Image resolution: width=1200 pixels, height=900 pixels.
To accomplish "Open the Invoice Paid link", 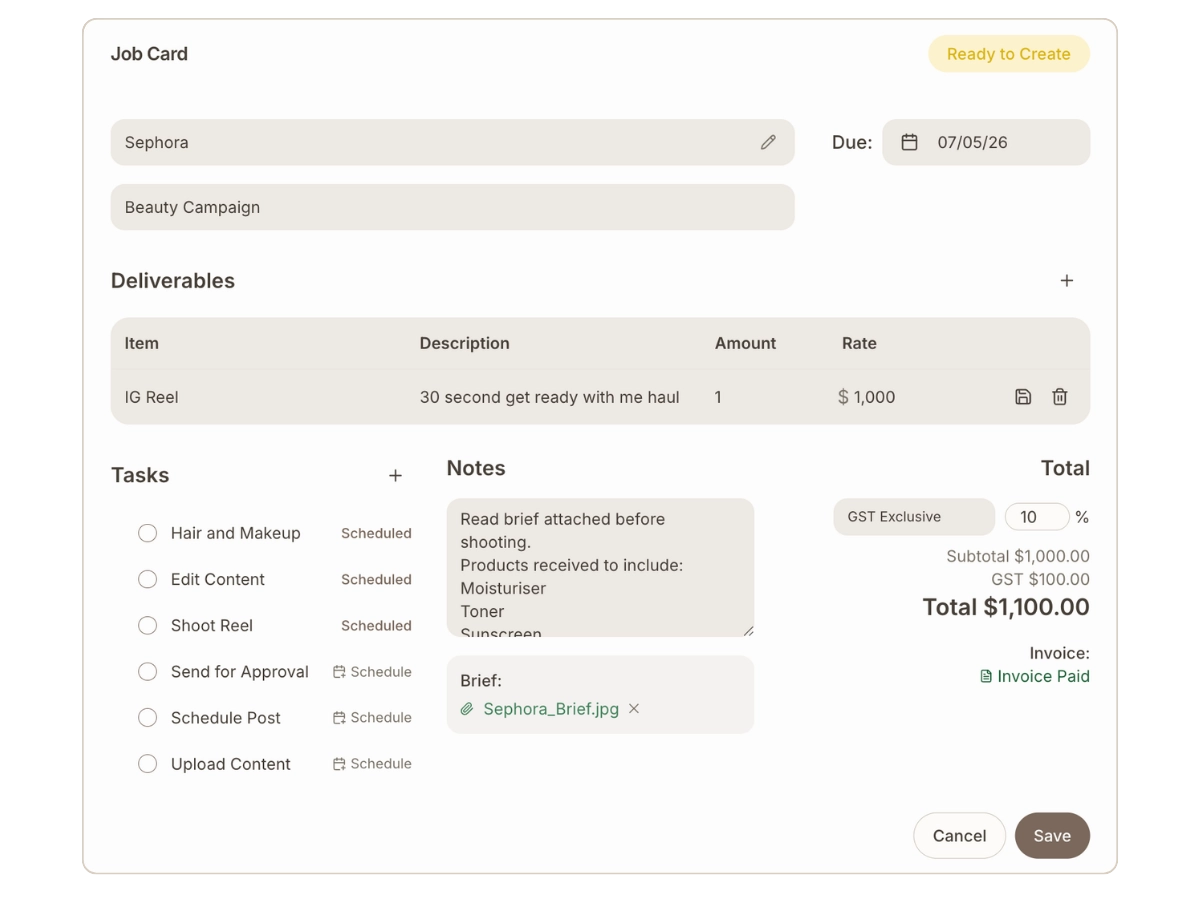I will (x=1043, y=676).
